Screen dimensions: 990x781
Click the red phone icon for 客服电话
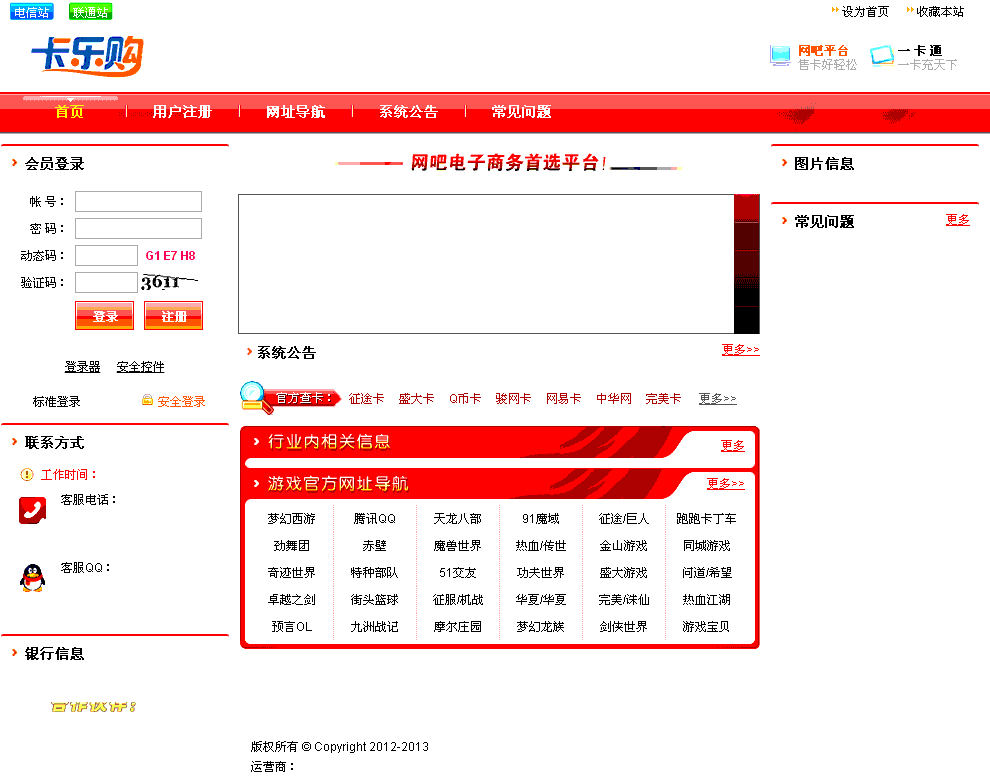(x=32, y=510)
